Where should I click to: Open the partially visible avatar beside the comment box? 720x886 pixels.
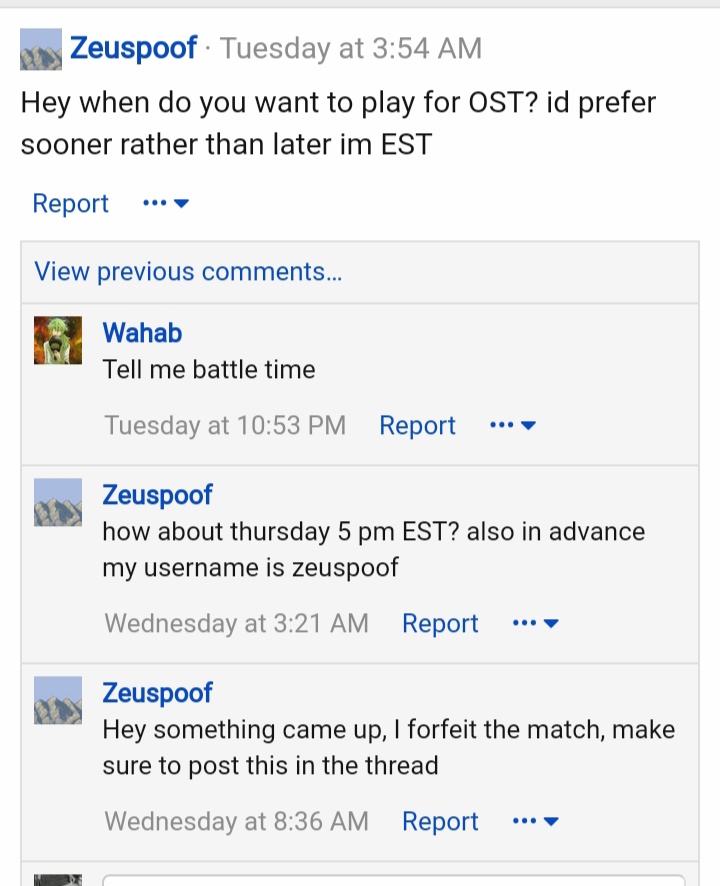pyautogui.click(x=58, y=880)
